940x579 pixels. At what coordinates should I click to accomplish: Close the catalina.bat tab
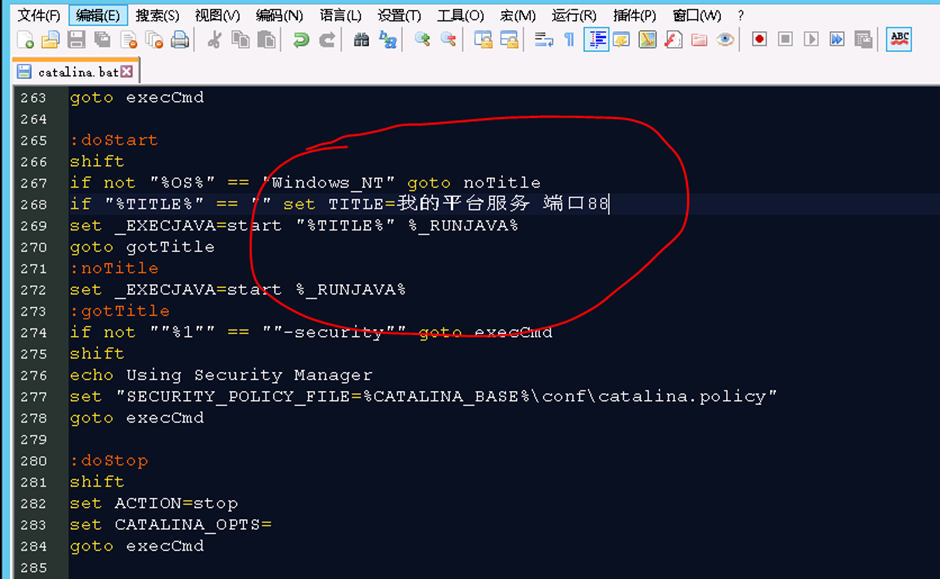click(x=126, y=71)
